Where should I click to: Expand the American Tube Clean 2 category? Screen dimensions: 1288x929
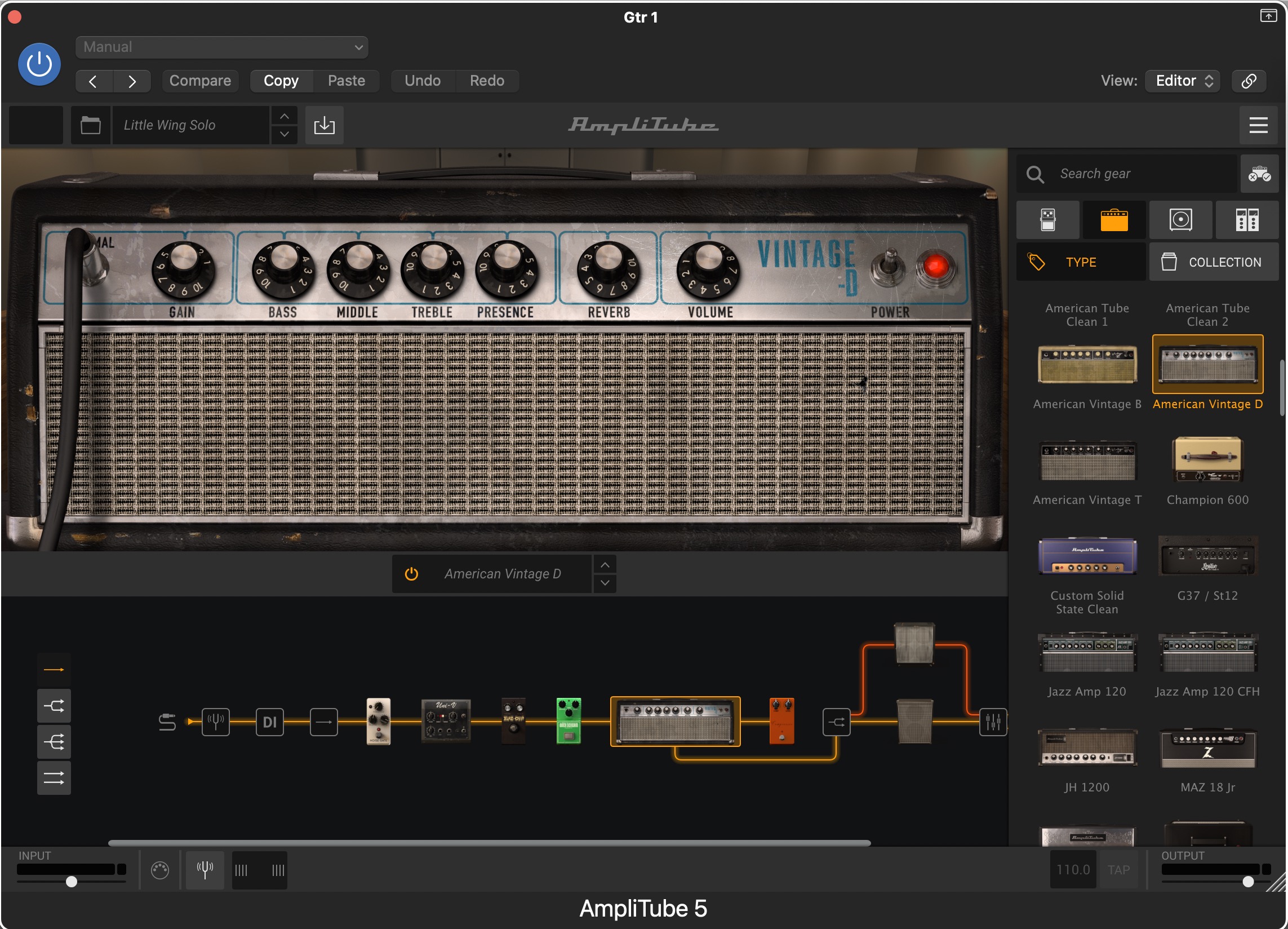coord(1208,315)
